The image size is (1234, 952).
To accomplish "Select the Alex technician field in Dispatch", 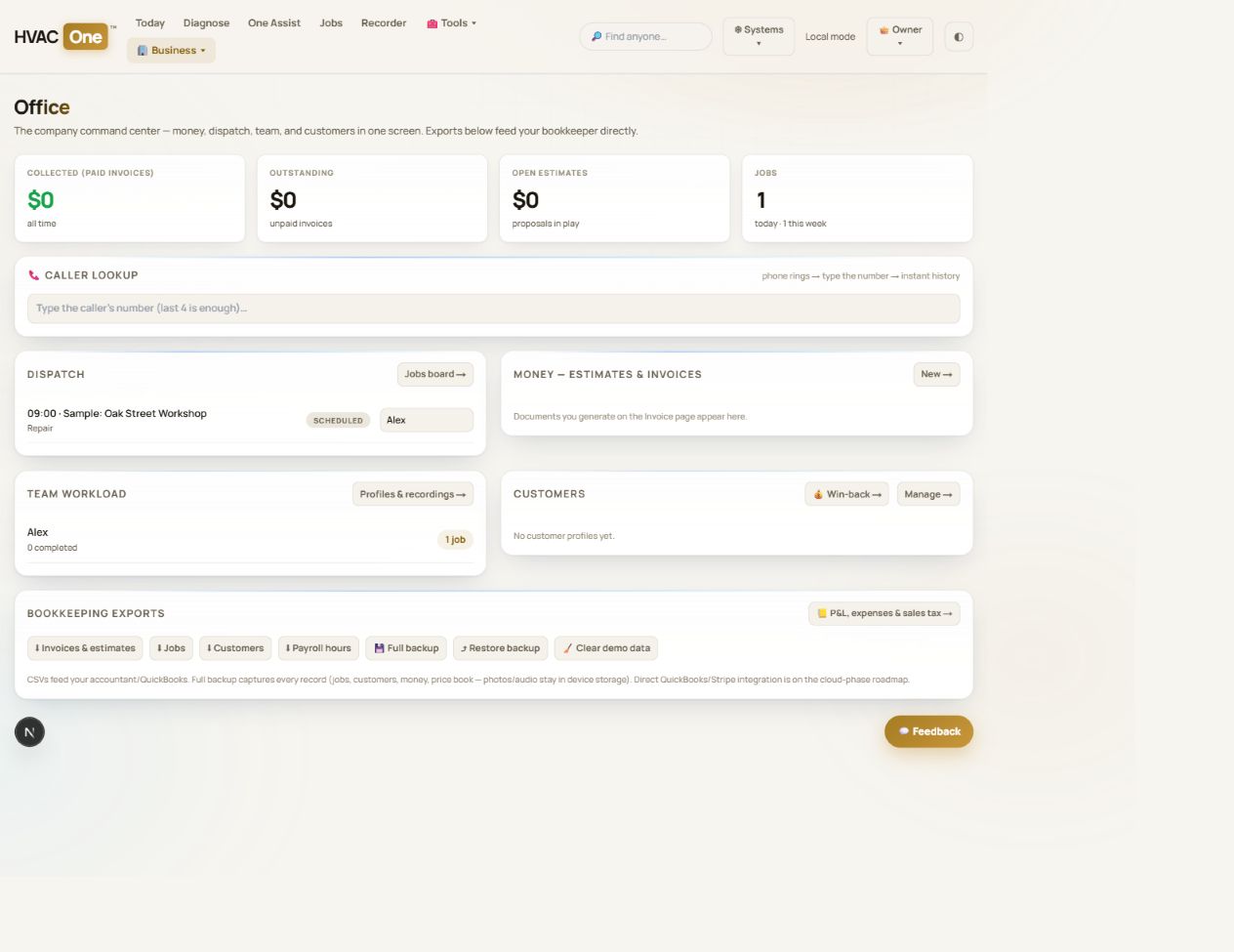I will [x=427, y=420].
